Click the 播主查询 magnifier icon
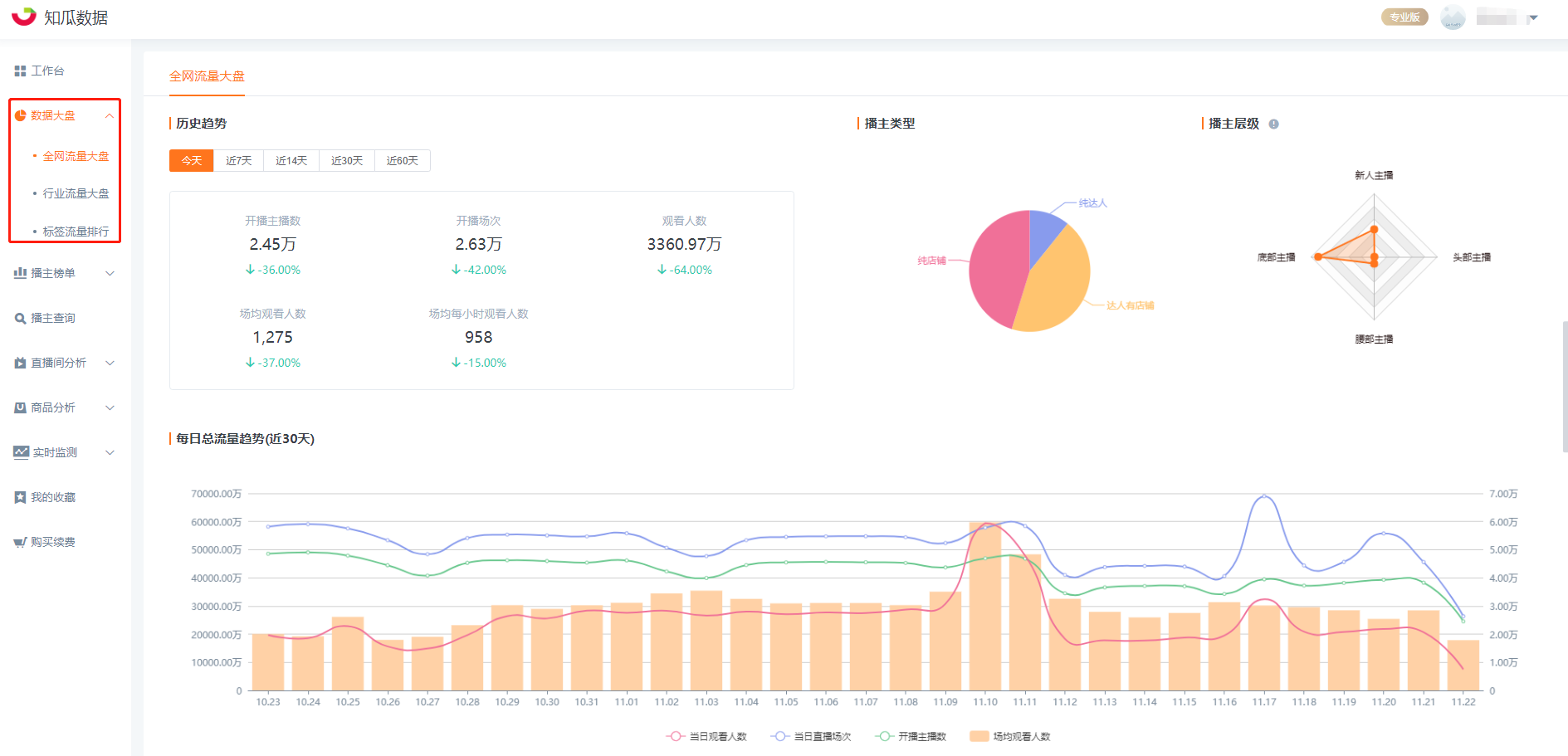1568x756 pixels. 20,319
